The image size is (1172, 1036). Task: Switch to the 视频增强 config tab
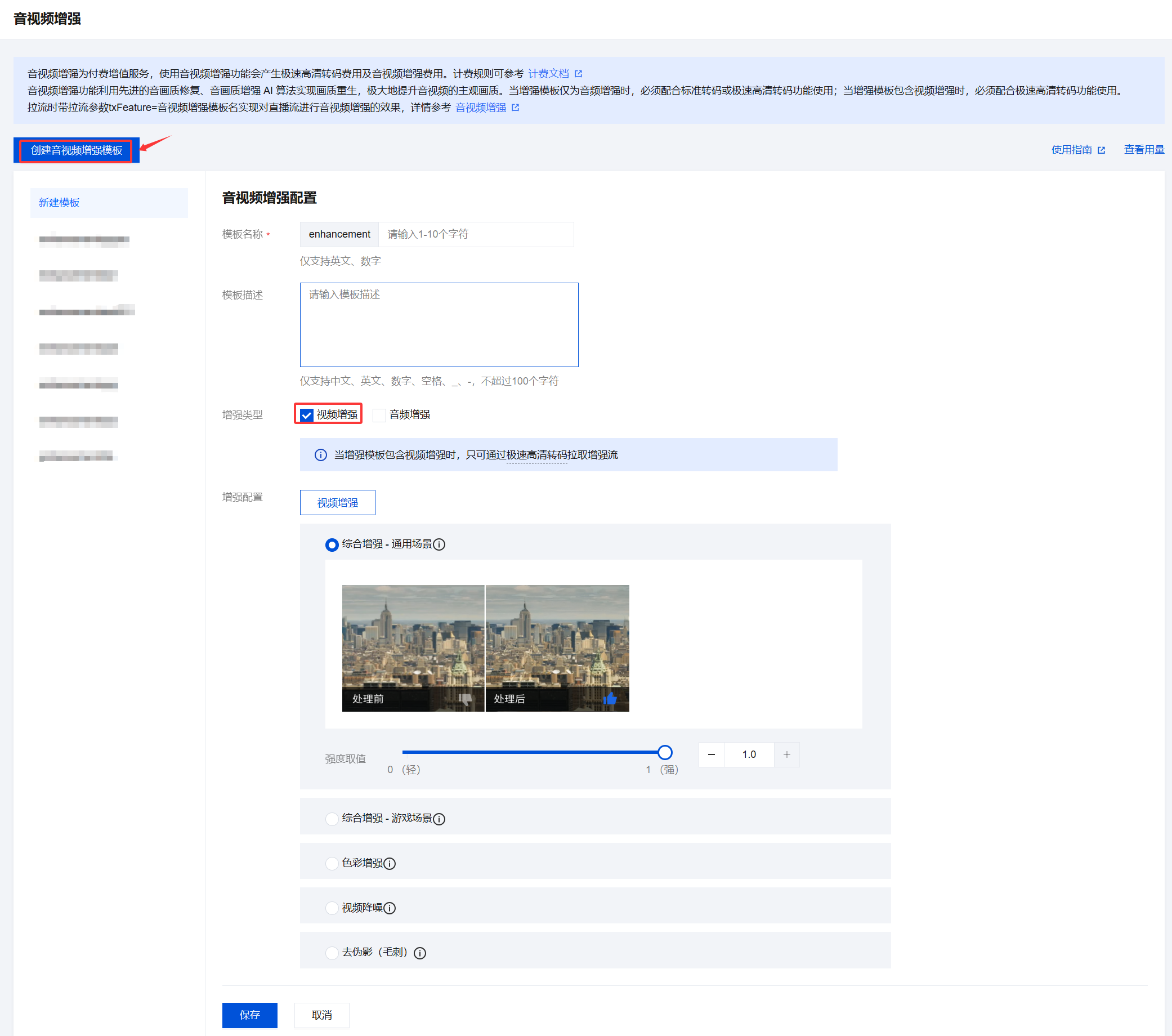[337, 502]
